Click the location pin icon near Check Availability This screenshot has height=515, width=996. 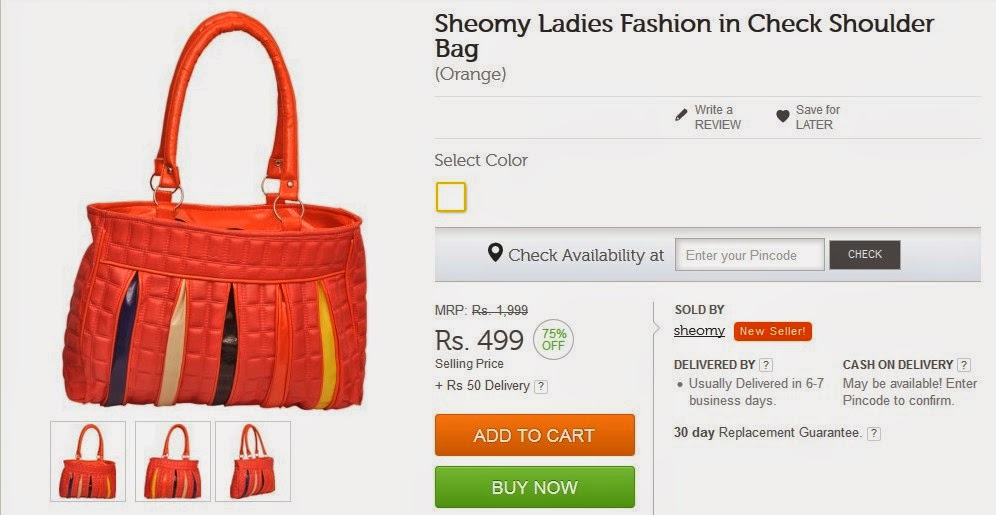495,253
